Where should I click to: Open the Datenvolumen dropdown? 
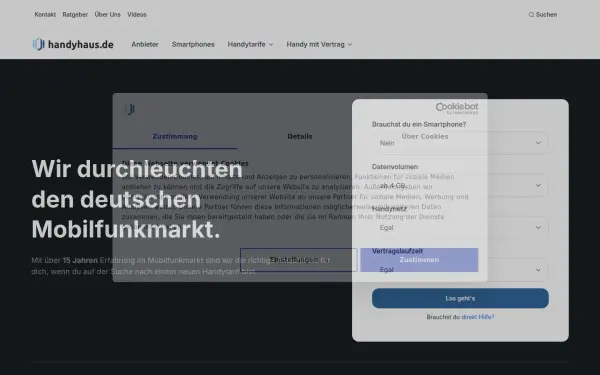click(460, 186)
